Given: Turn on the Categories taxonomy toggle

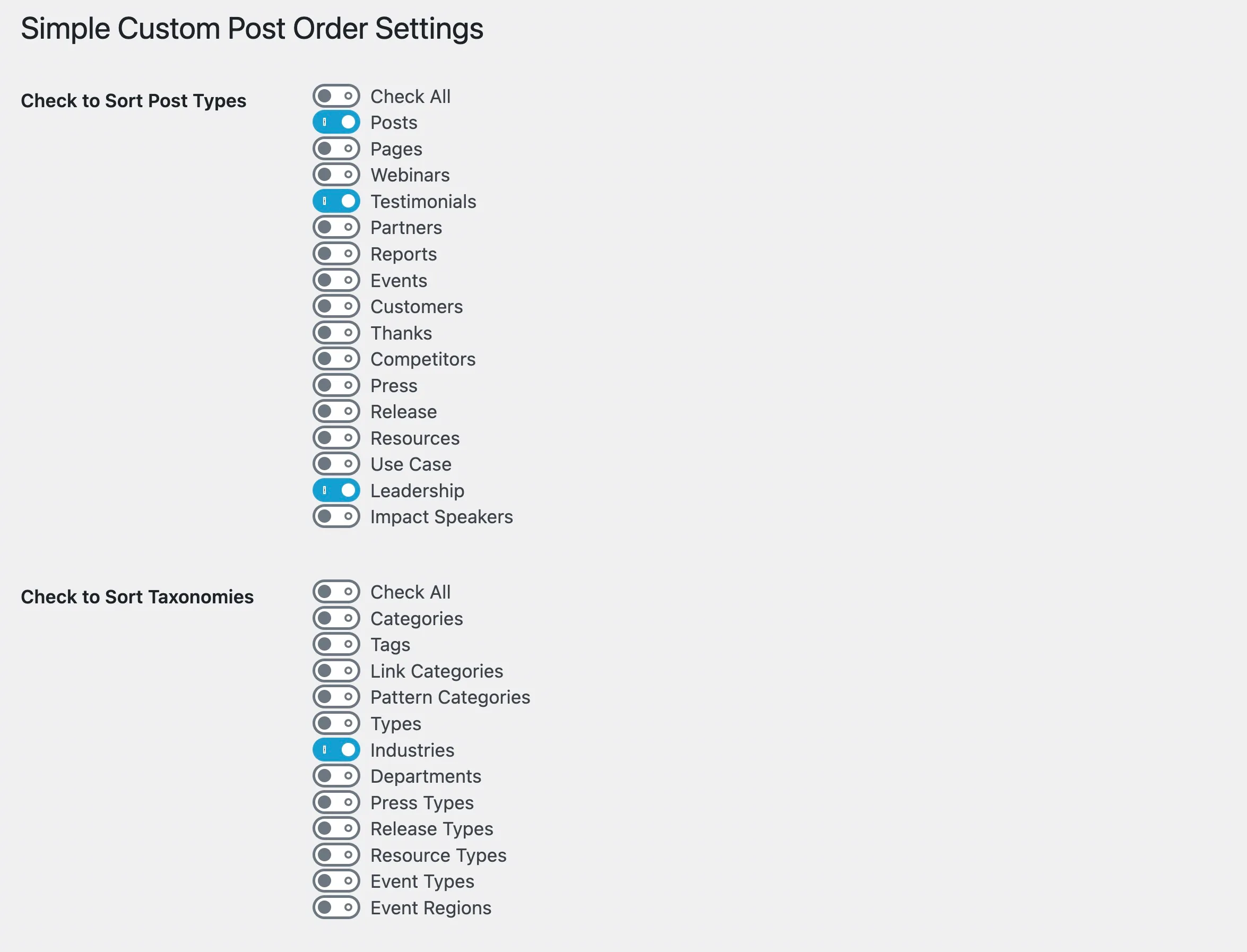Looking at the screenshot, I should (336, 618).
